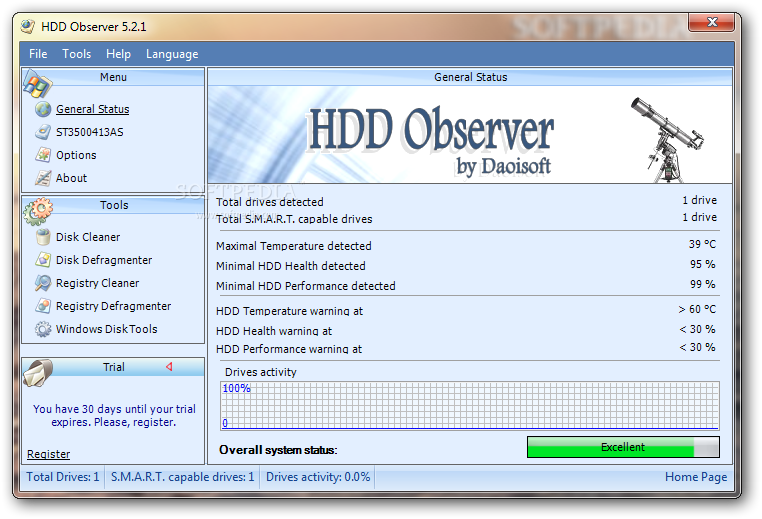Select the ST3500413AS drive entry
This screenshot has height=519, width=762.
pyautogui.click(x=89, y=132)
